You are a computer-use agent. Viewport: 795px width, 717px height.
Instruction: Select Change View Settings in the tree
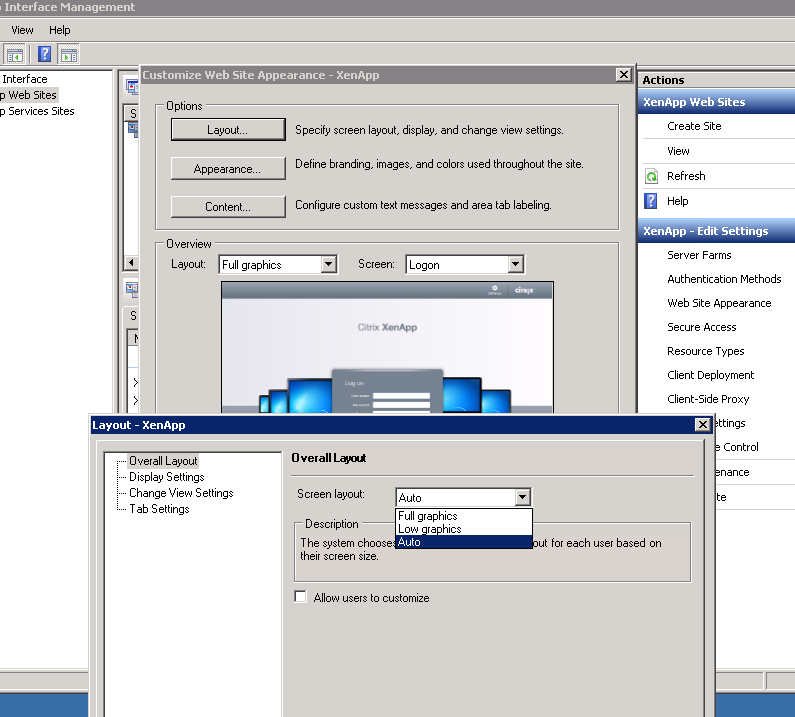[181, 493]
